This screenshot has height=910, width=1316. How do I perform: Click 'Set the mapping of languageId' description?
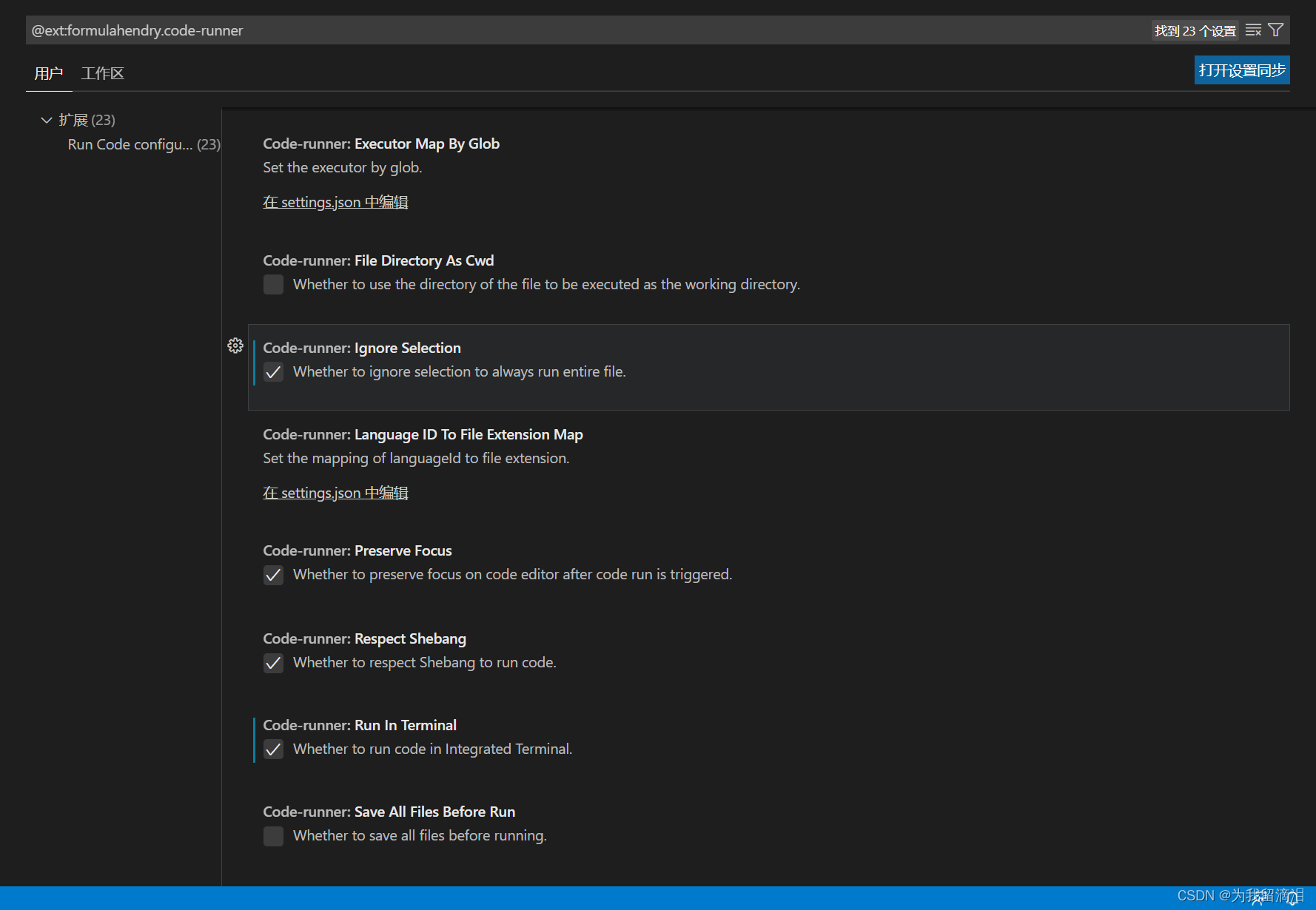(416, 458)
